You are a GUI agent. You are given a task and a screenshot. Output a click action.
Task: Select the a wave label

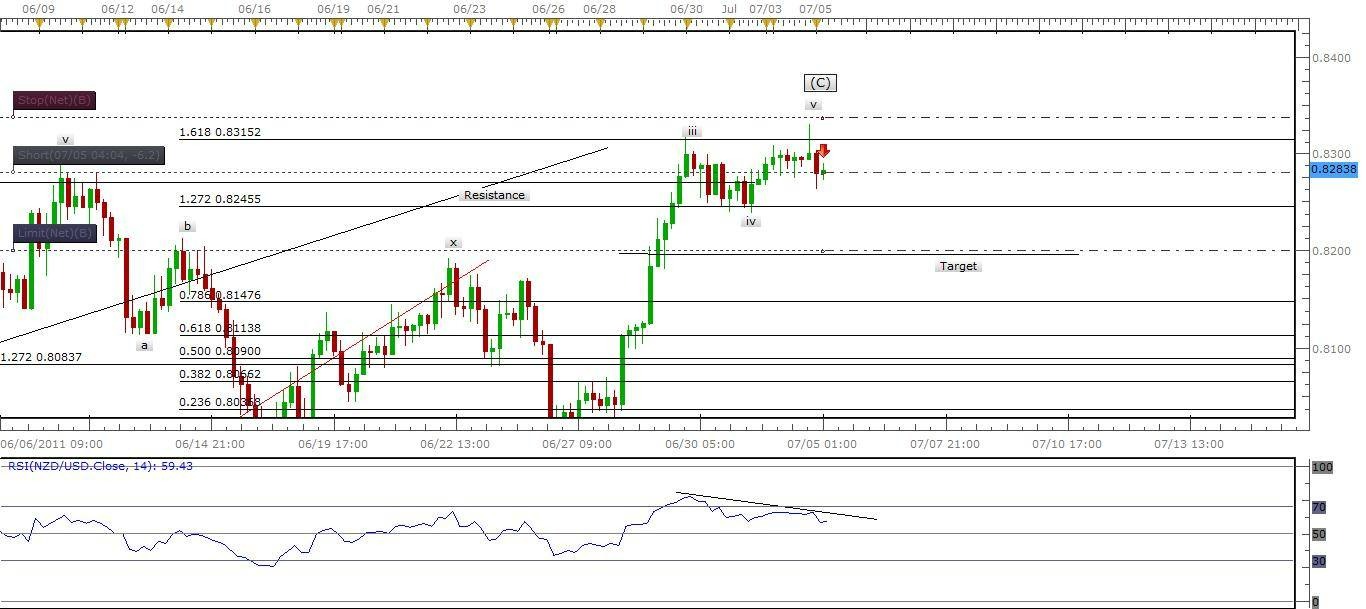(144, 346)
